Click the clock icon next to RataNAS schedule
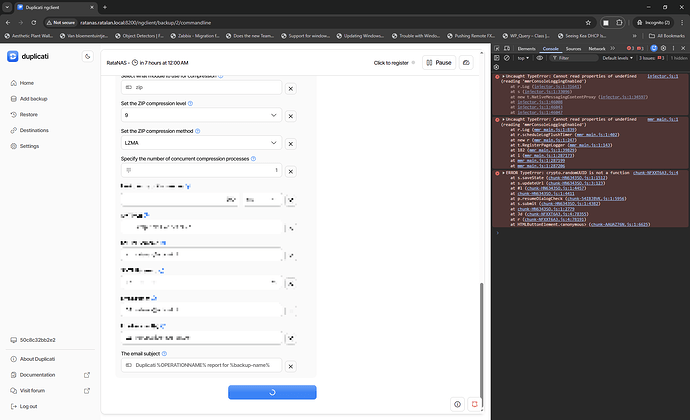 tap(135, 63)
